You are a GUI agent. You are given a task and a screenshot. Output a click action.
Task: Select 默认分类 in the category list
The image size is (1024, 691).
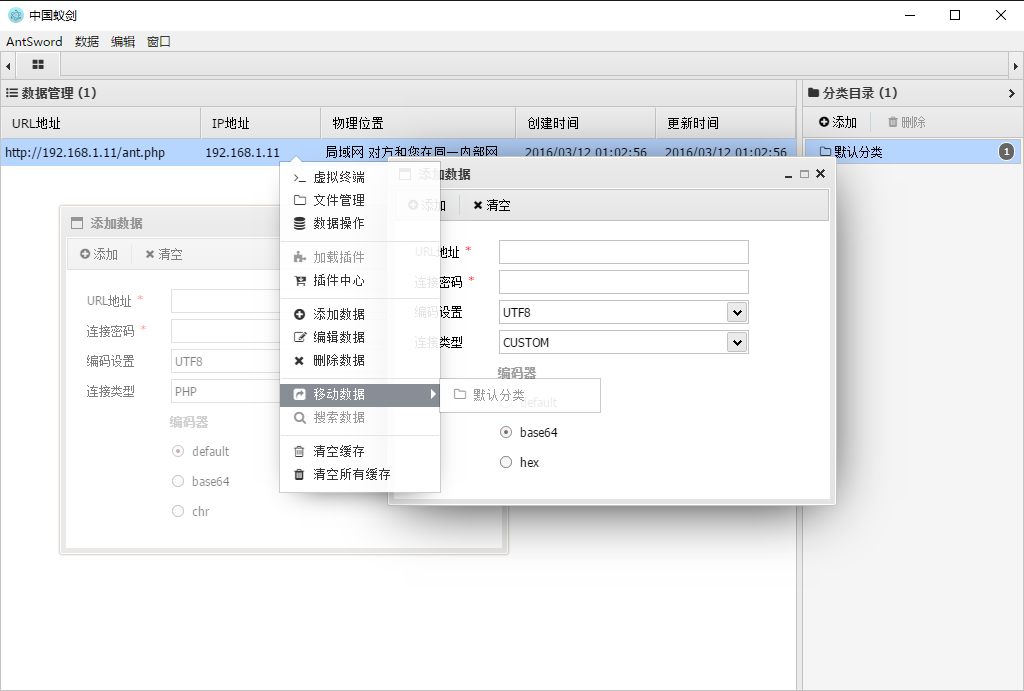click(912, 152)
